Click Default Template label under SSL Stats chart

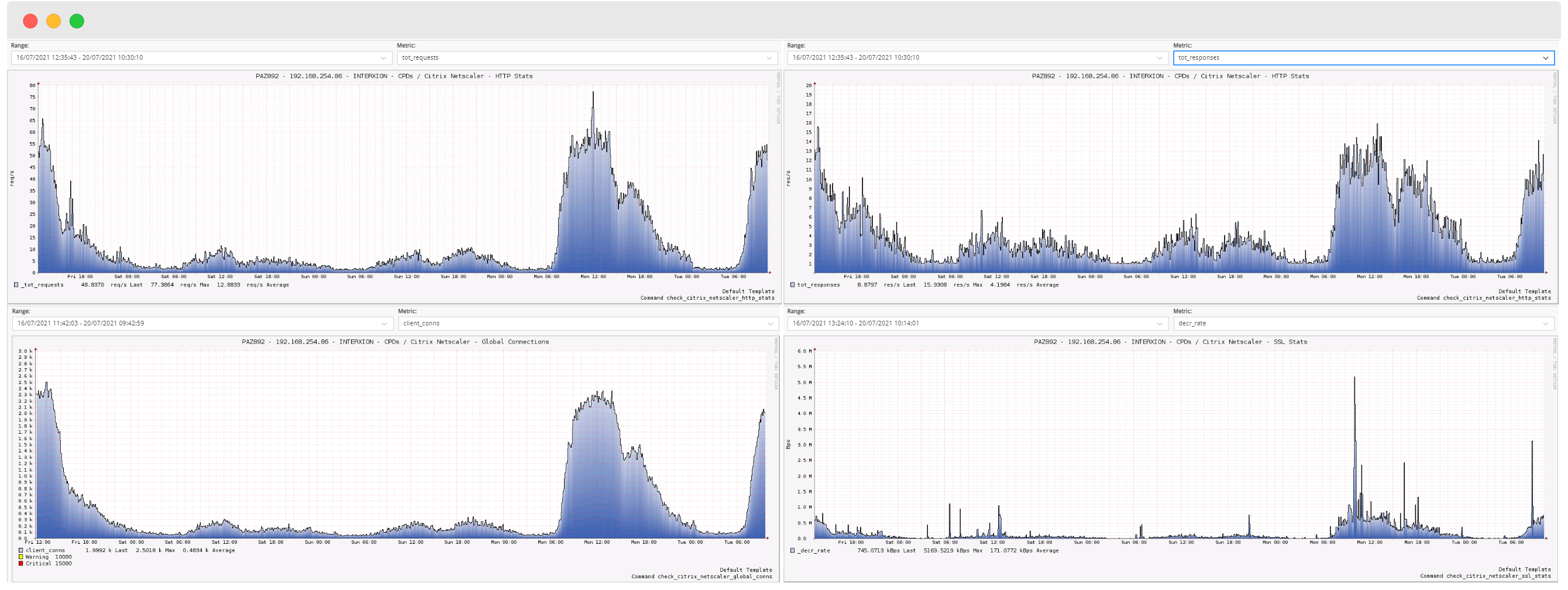coord(1524,570)
